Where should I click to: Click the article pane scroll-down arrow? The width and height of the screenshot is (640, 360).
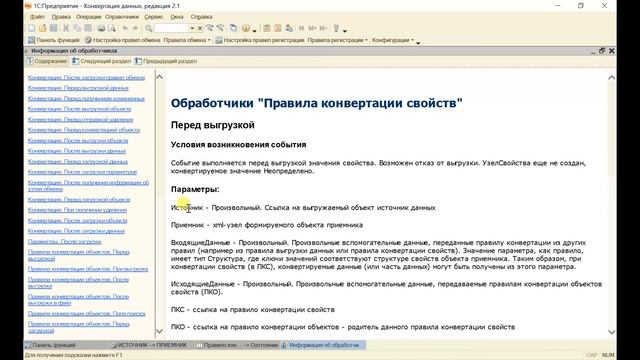(x=611, y=332)
